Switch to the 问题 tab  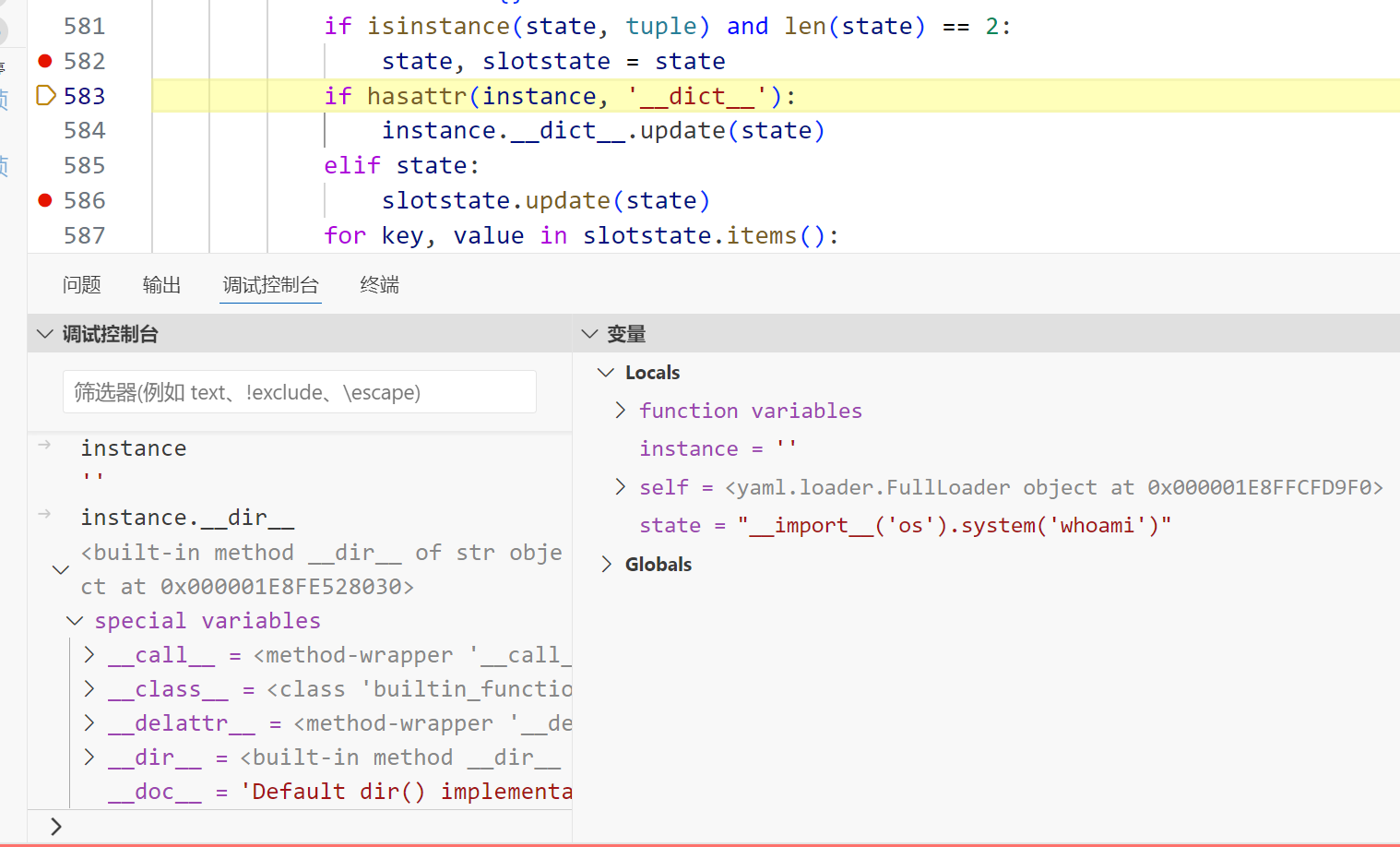click(x=81, y=285)
